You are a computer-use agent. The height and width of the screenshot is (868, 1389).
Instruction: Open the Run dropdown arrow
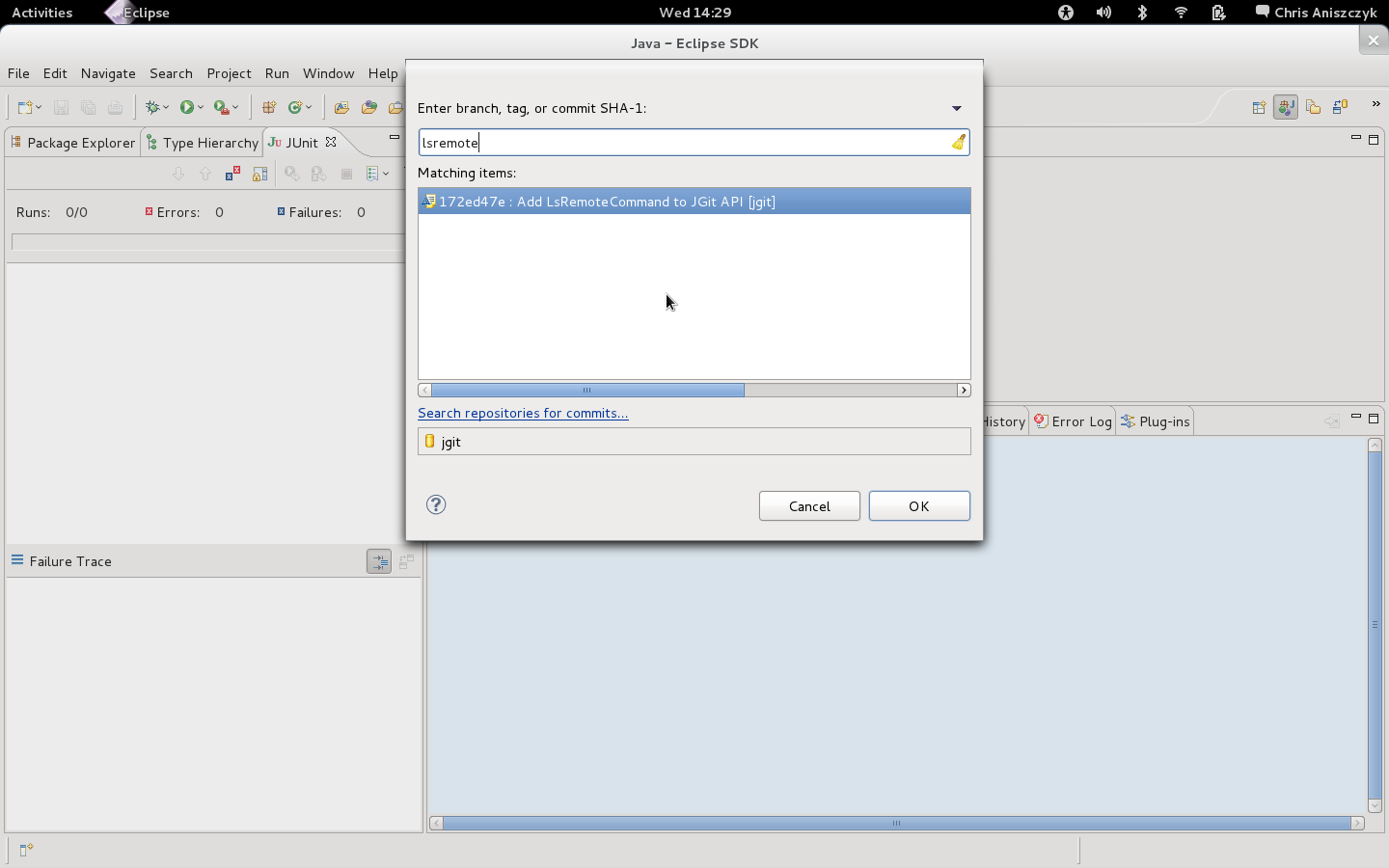pos(201,107)
